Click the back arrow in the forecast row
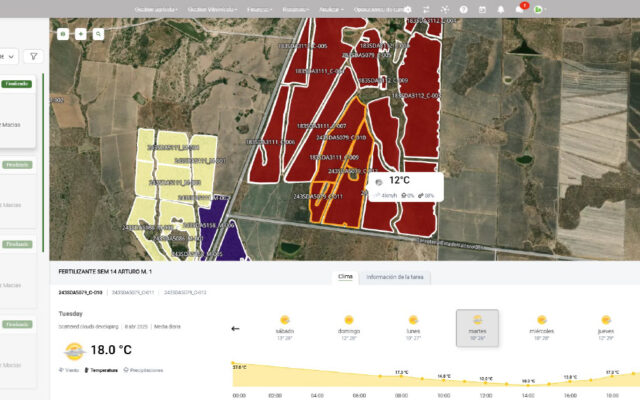This screenshot has width=640, height=400. click(235, 329)
